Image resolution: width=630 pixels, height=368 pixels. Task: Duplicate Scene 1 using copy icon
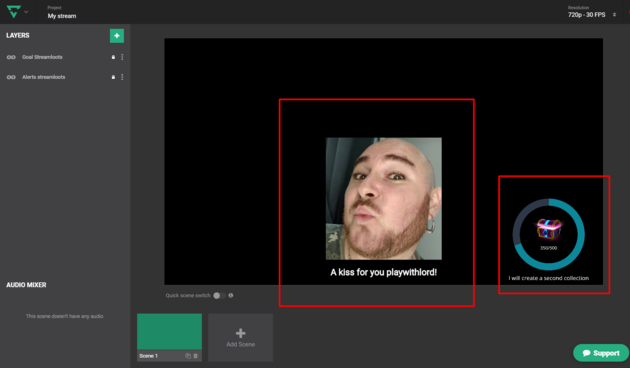[188, 356]
